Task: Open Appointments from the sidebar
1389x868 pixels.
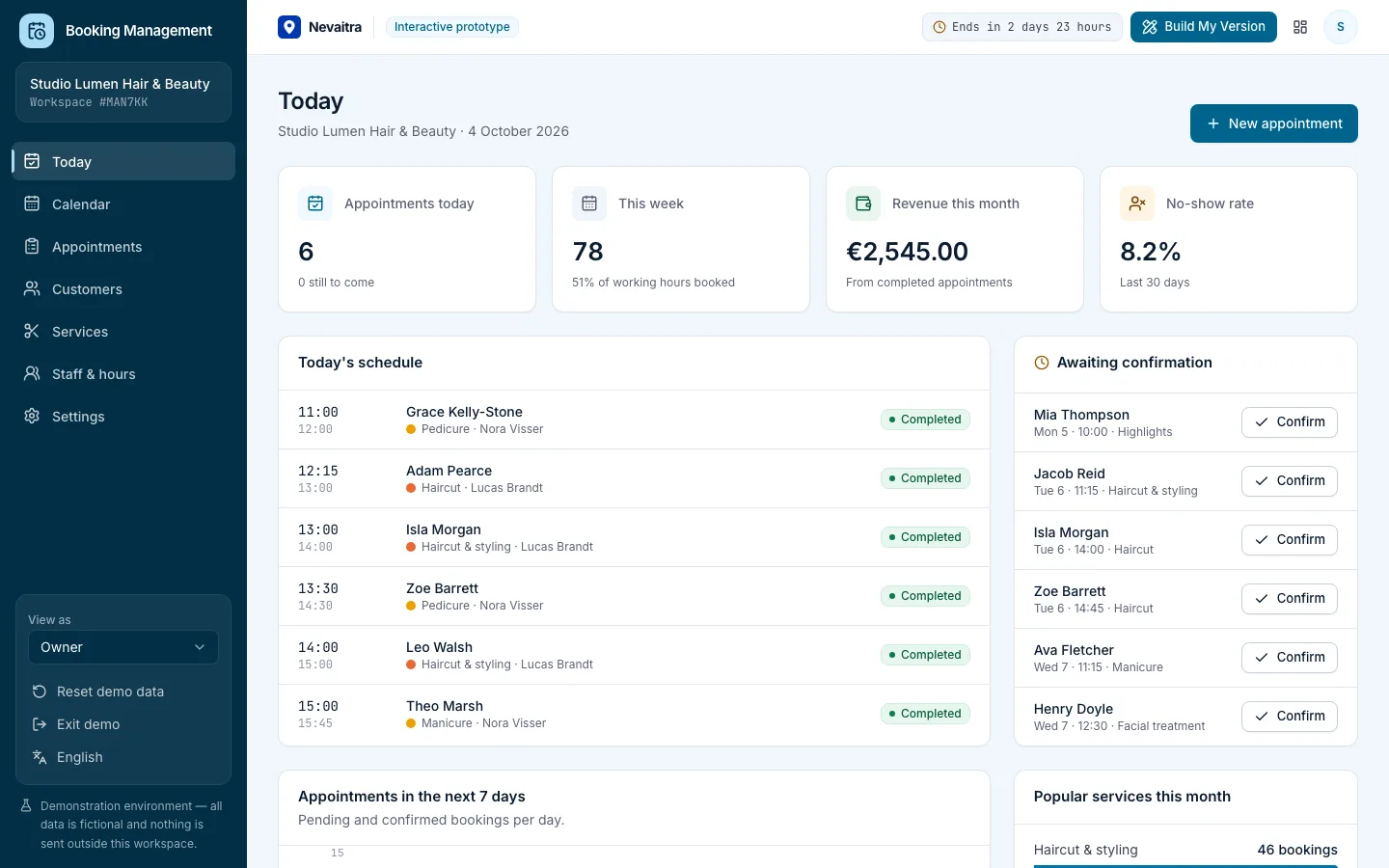Action: [123, 246]
